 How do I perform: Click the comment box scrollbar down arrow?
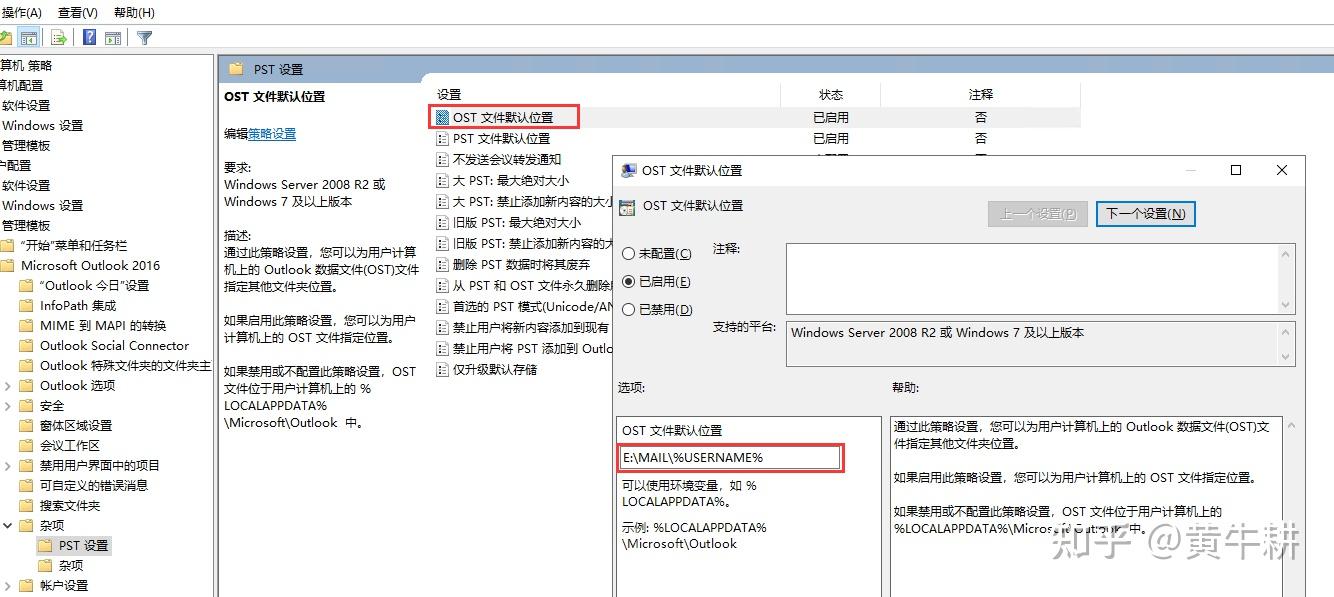pyautogui.click(x=1287, y=305)
